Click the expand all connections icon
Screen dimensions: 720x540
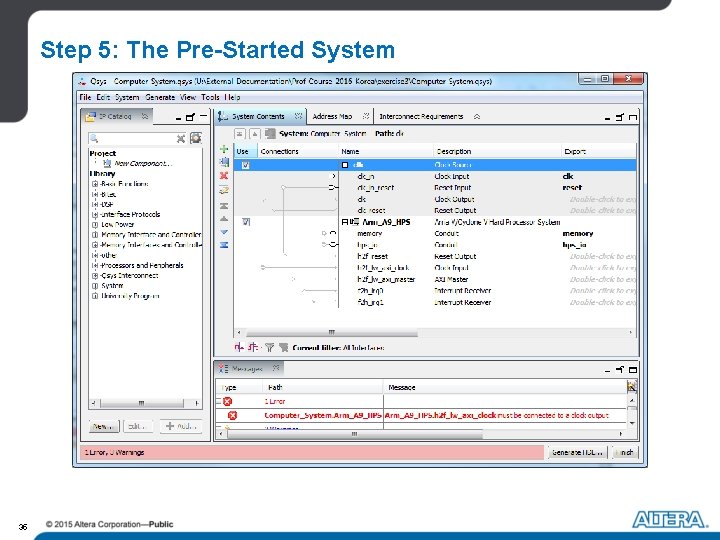pos(253,348)
